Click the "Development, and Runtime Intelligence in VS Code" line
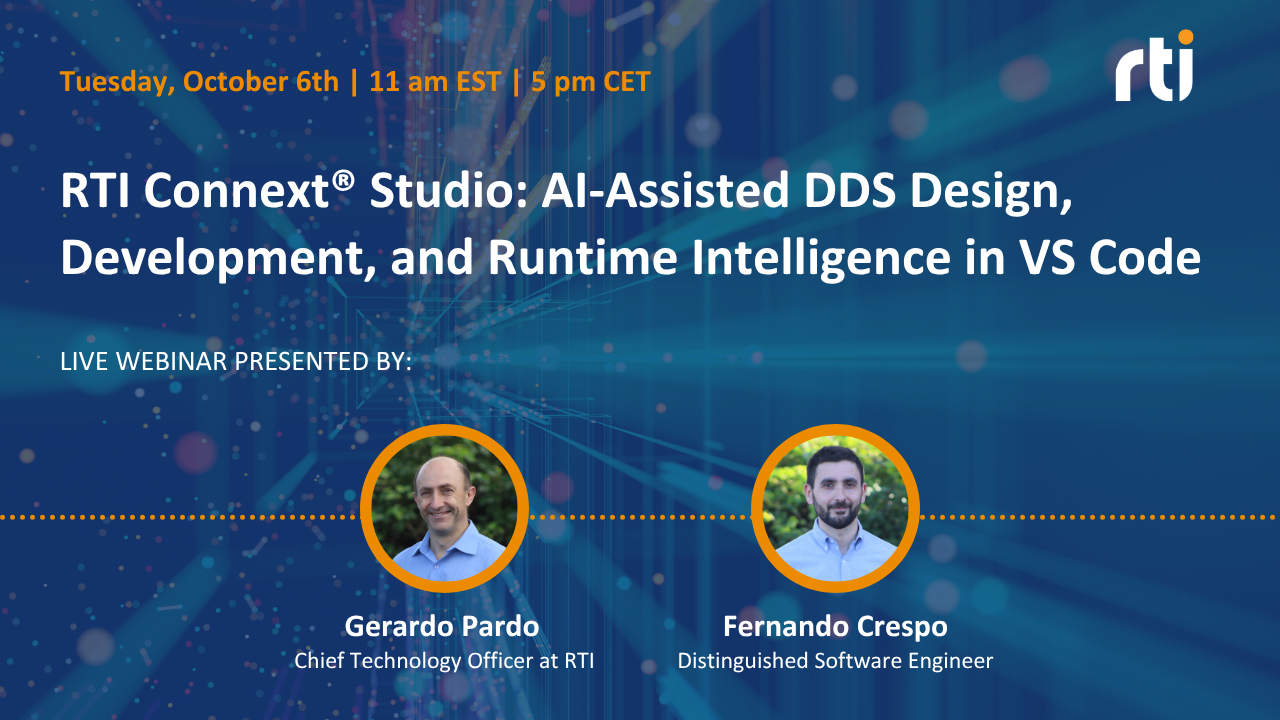The image size is (1280, 720). pyautogui.click(x=630, y=257)
